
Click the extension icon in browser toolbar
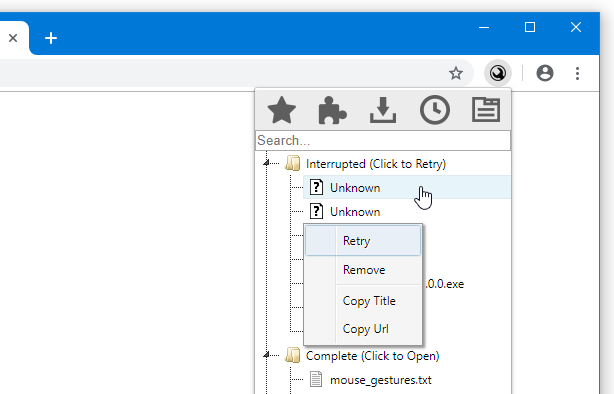[x=498, y=73]
